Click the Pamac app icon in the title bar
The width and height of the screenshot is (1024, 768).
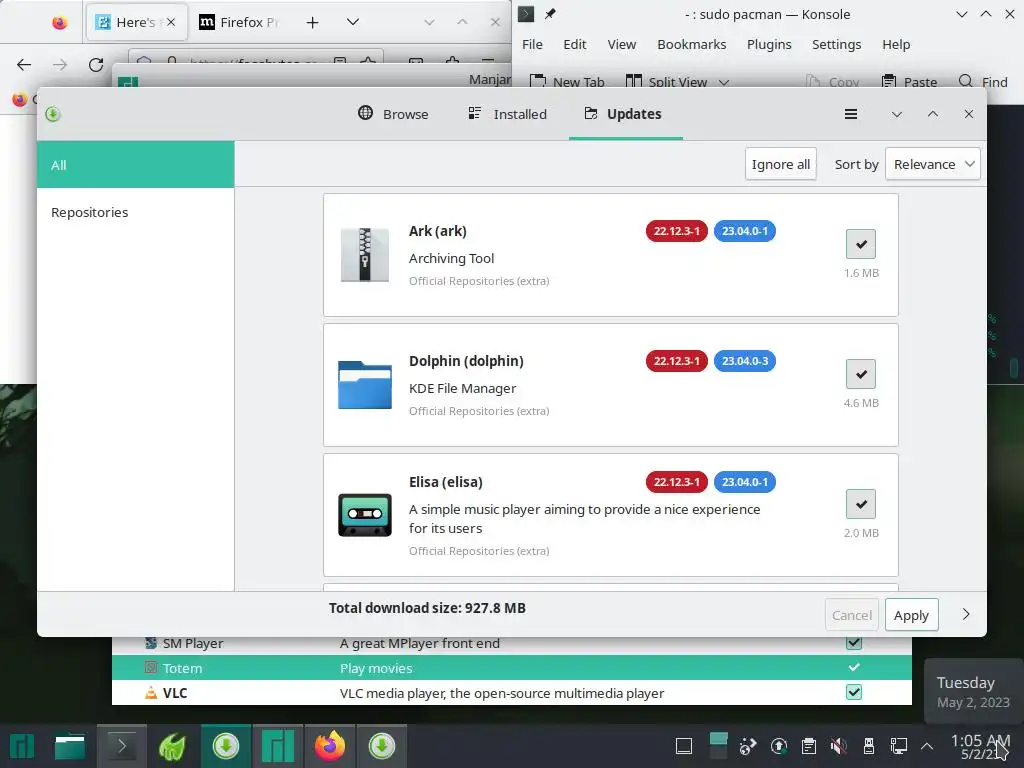(53, 114)
